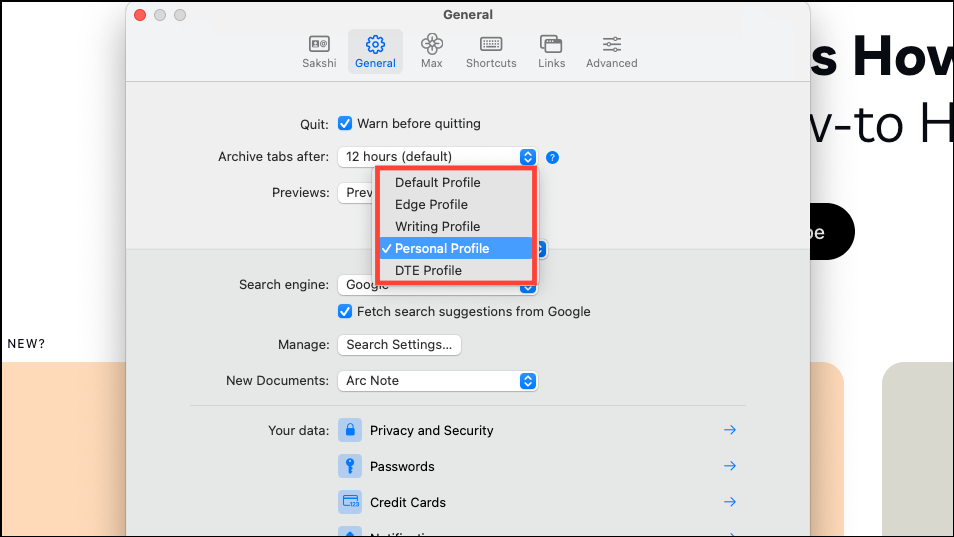Open the New Documents Arc Note dropdown
954x537 pixels.
(x=437, y=381)
